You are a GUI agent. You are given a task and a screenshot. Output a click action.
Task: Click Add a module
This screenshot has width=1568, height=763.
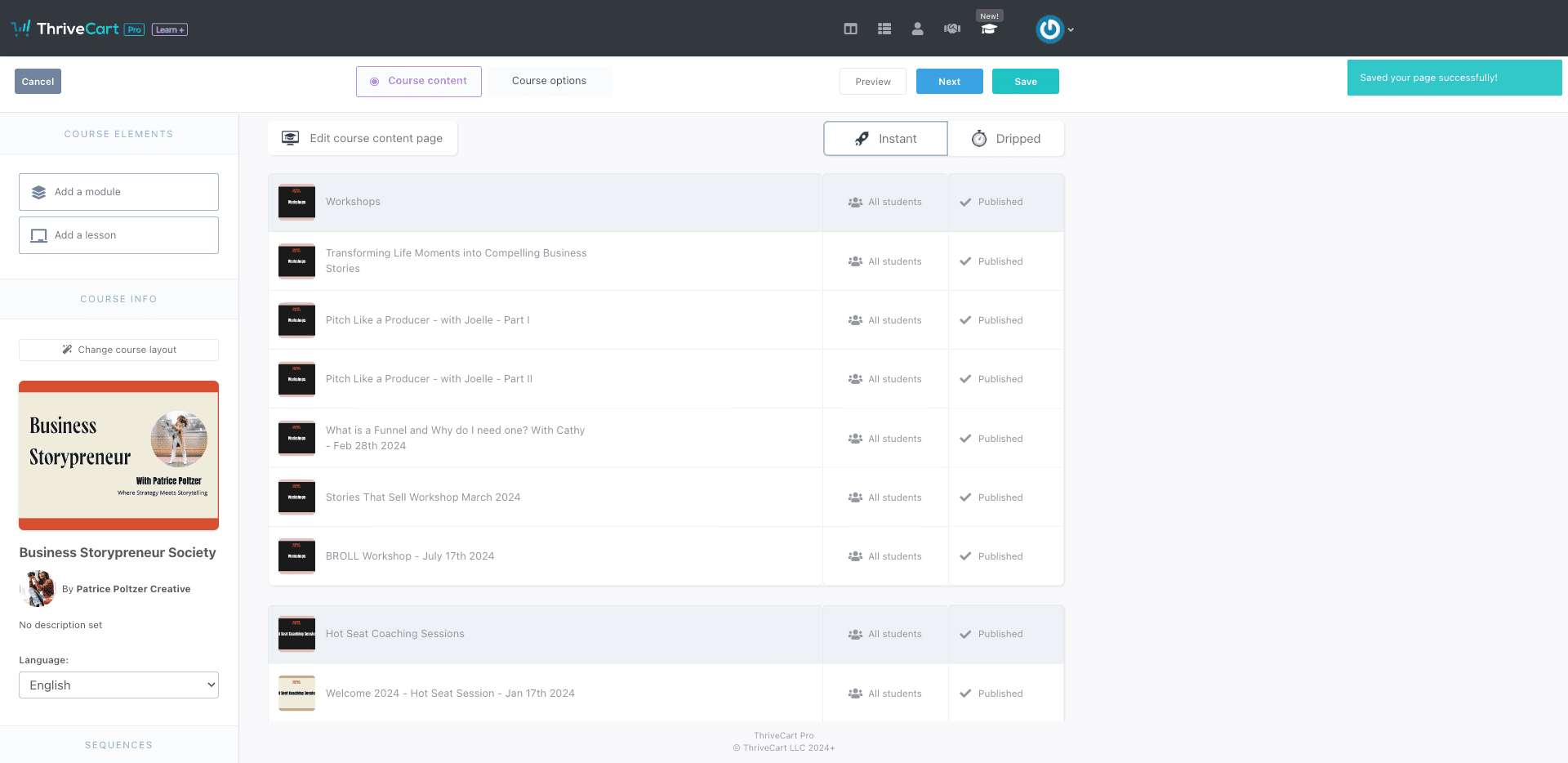[118, 192]
